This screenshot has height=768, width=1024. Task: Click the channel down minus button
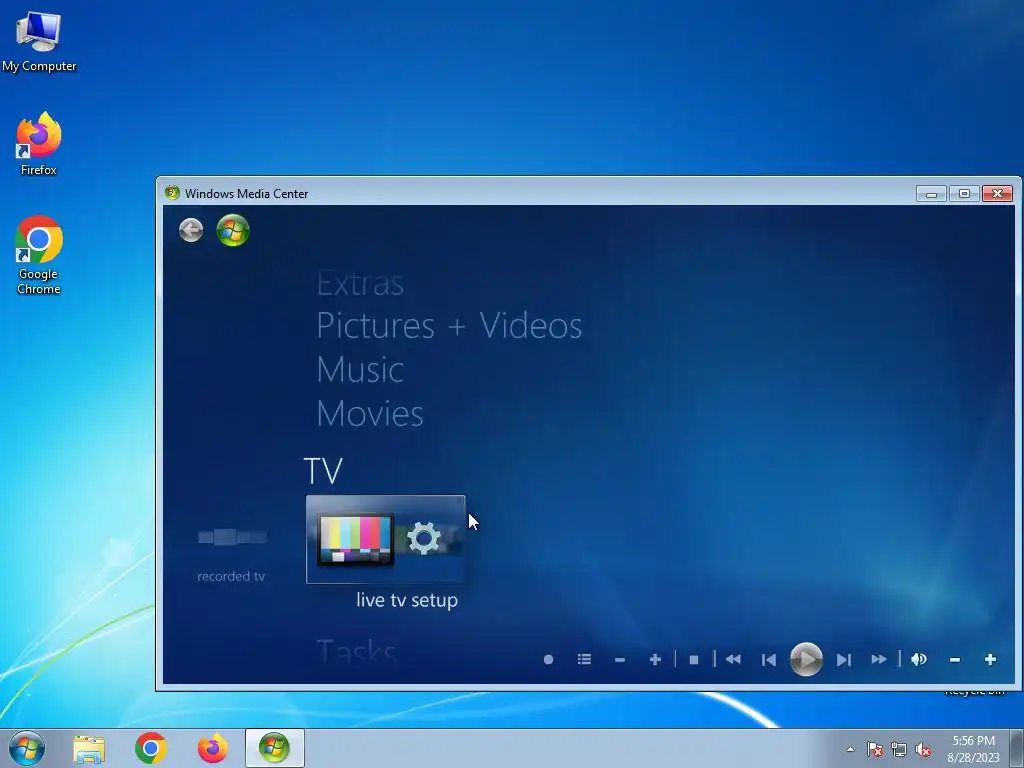point(620,660)
